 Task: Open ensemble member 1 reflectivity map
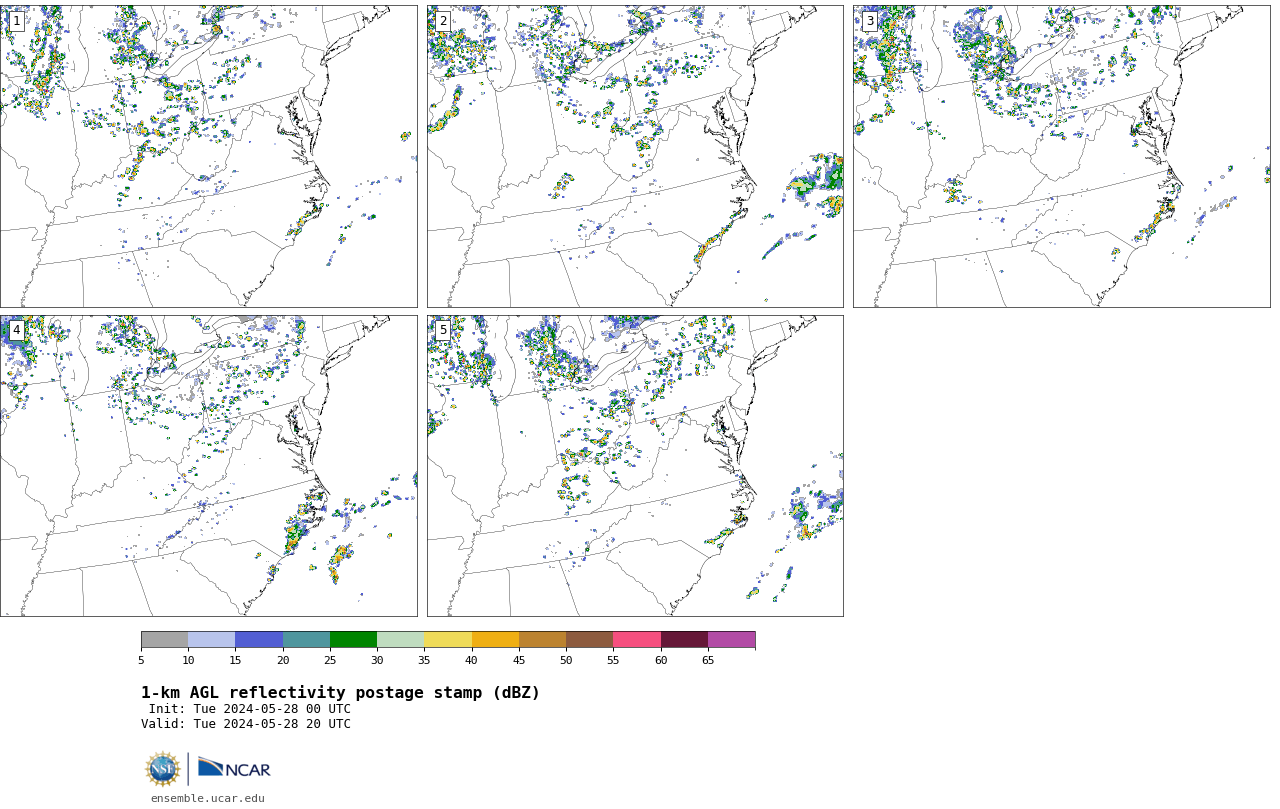click(x=208, y=156)
